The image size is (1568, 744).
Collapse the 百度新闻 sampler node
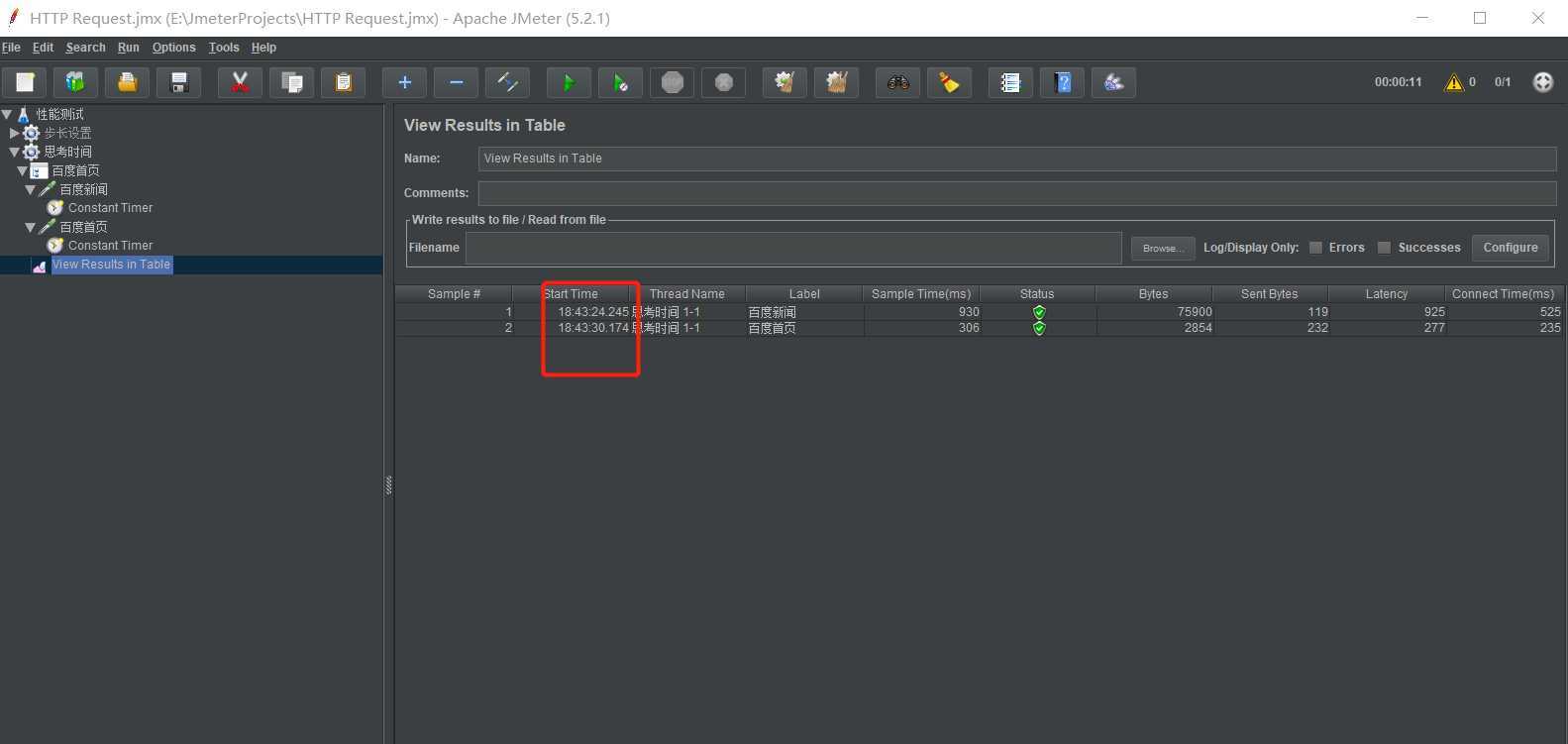[x=30, y=189]
